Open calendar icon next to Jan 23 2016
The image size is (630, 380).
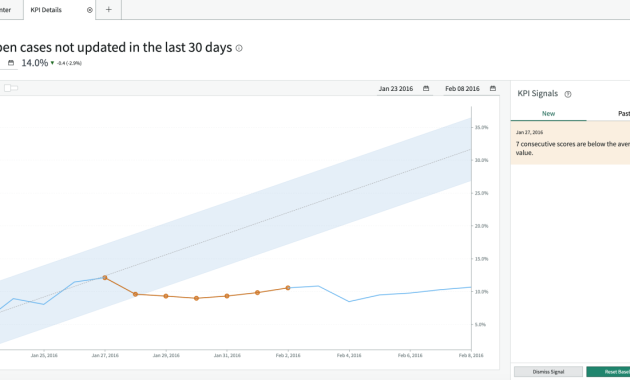(x=426, y=88)
